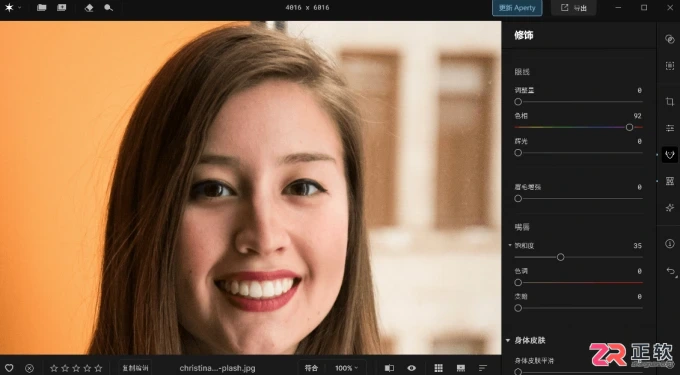This screenshot has width=680, height=375.
Task: Open the adjustment sliders tool in sidebar
Action: (670, 128)
